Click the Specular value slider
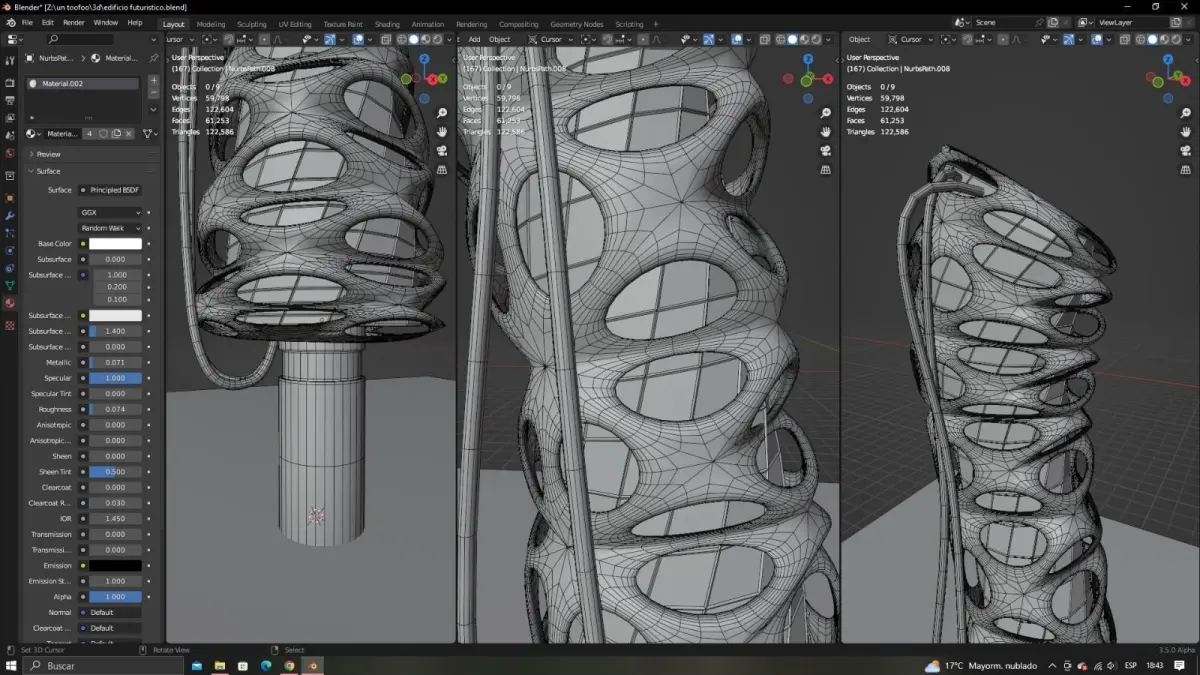 point(116,378)
